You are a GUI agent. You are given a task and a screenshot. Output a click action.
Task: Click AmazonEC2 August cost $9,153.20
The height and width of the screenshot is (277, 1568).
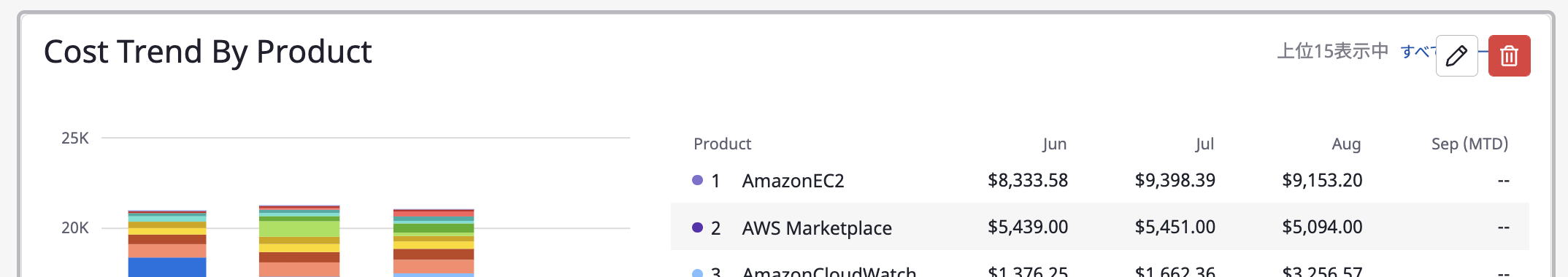pos(1322,180)
